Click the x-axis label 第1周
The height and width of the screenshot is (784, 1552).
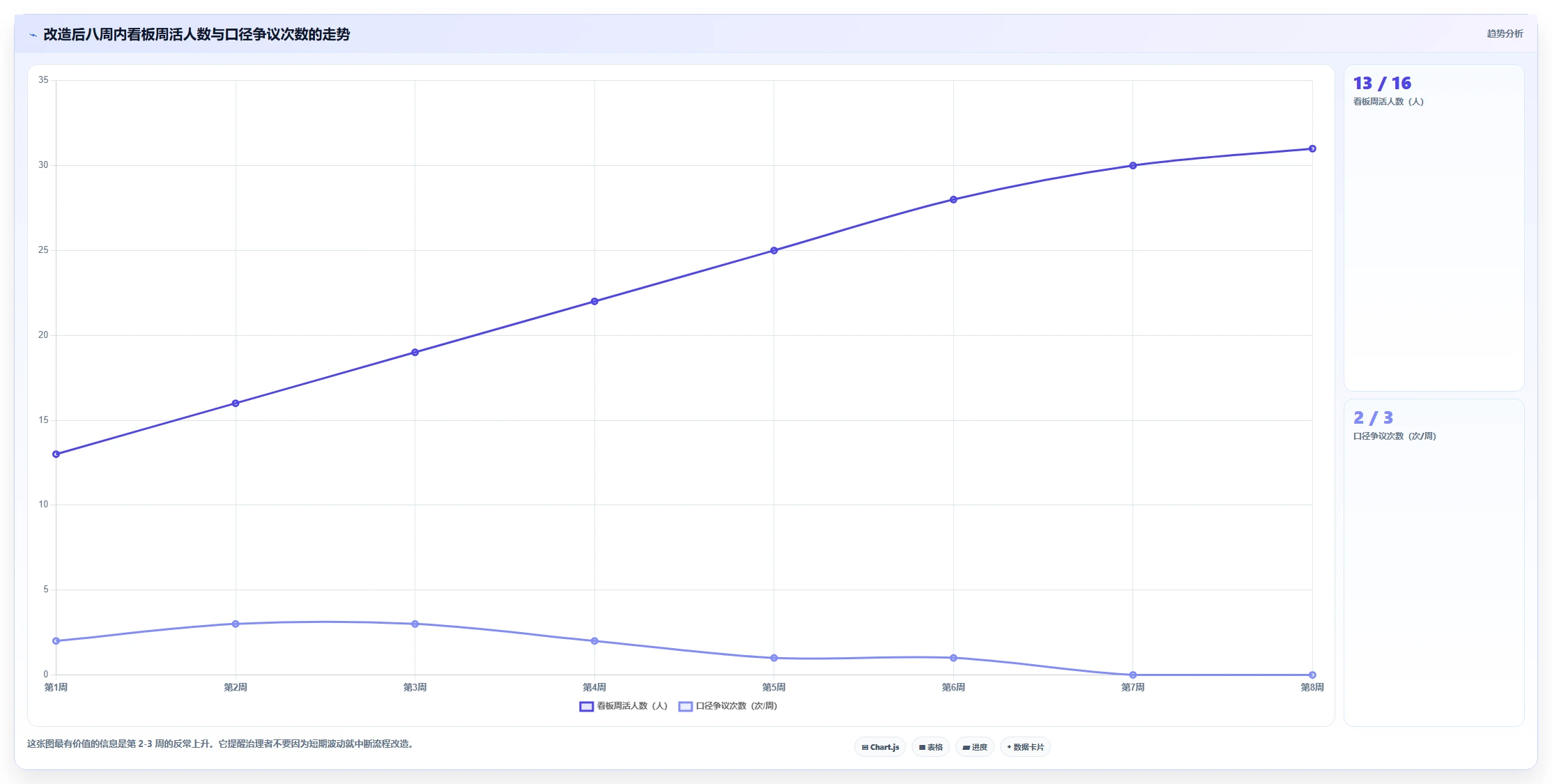56,688
